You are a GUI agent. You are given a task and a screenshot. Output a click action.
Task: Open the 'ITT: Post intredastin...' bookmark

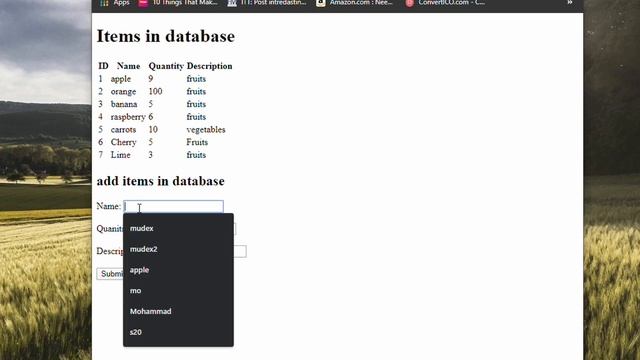pos(267,3)
